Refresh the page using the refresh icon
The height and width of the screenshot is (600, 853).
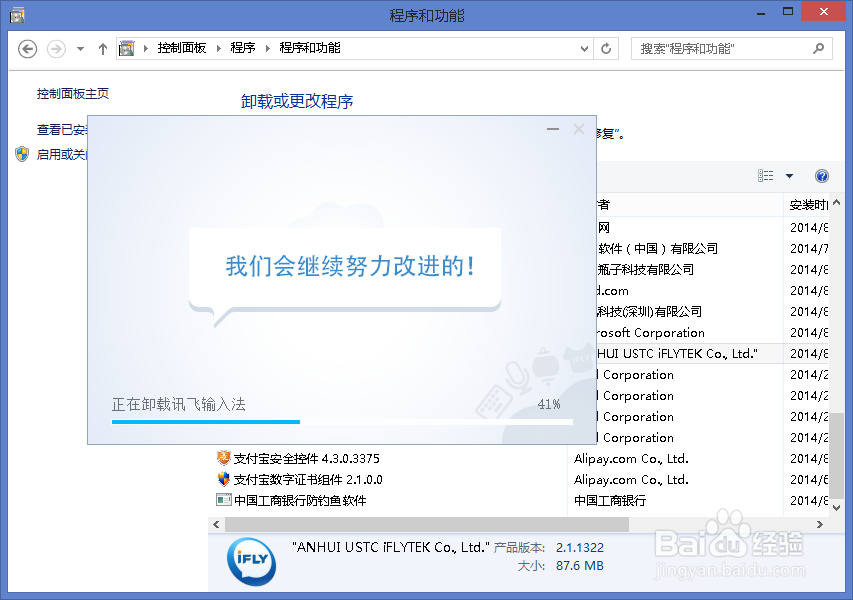pos(606,48)
